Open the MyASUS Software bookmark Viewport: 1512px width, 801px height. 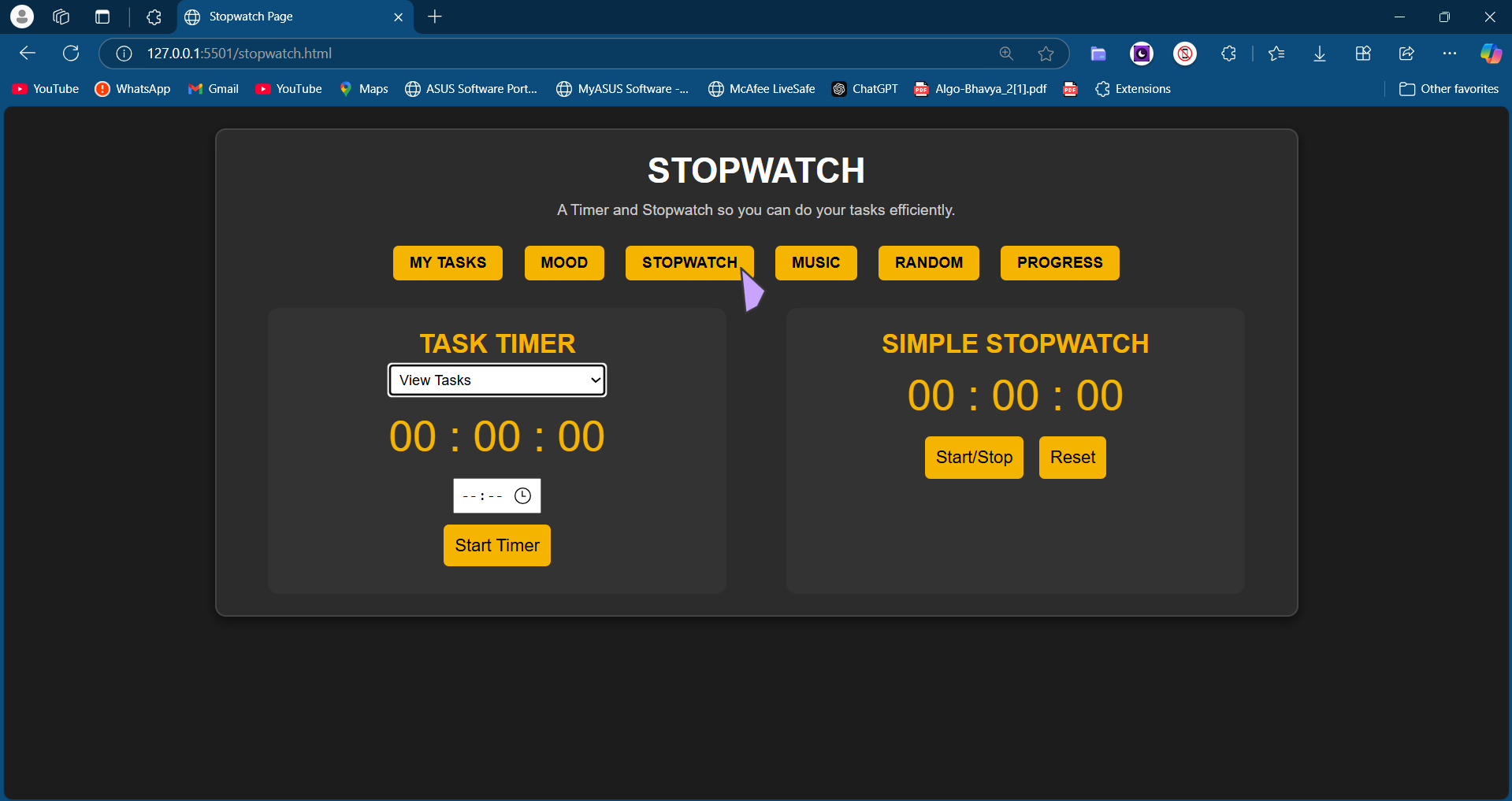pos(622,89)
